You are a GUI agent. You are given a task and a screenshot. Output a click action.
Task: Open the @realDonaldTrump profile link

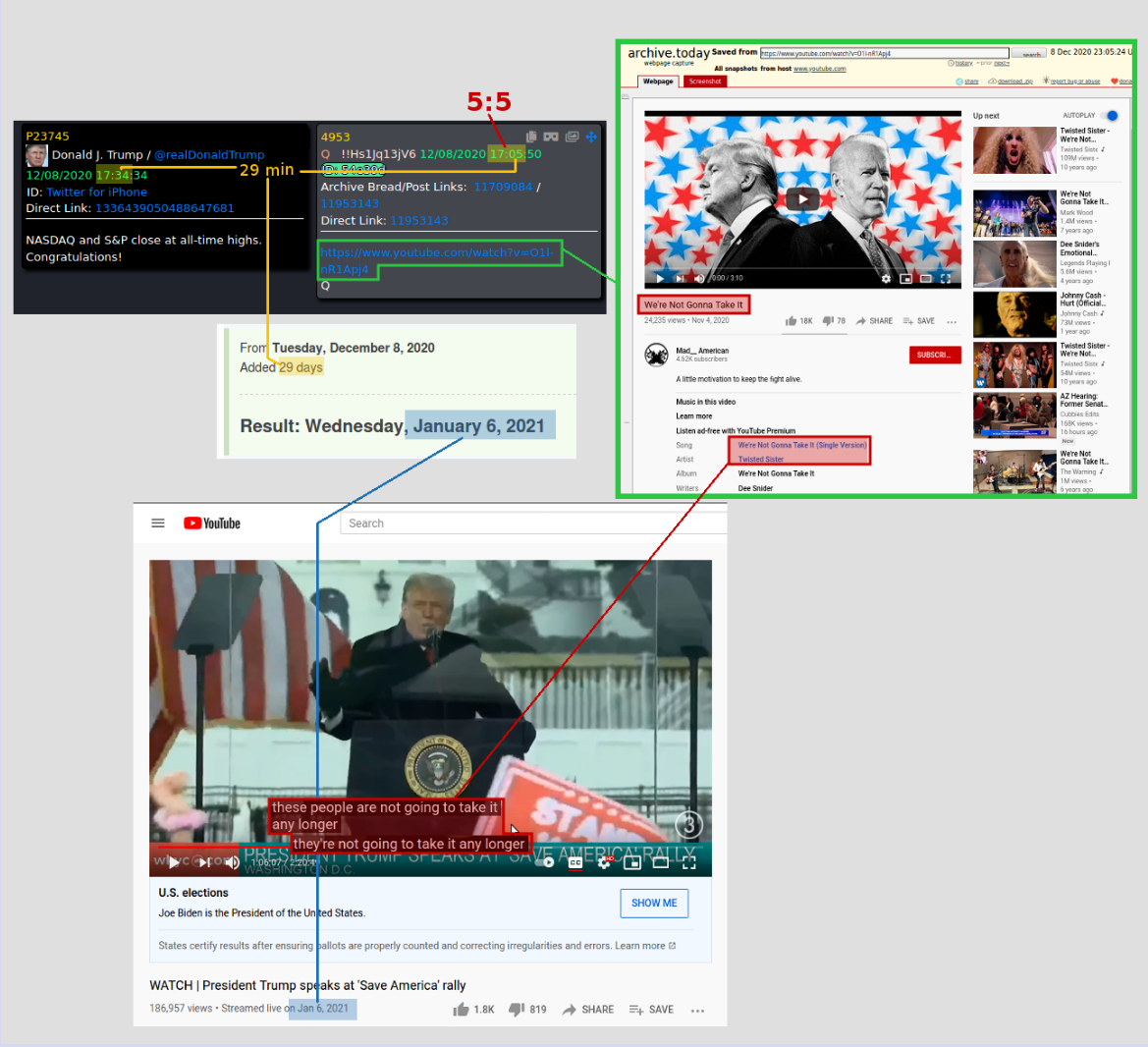point(209,154)
